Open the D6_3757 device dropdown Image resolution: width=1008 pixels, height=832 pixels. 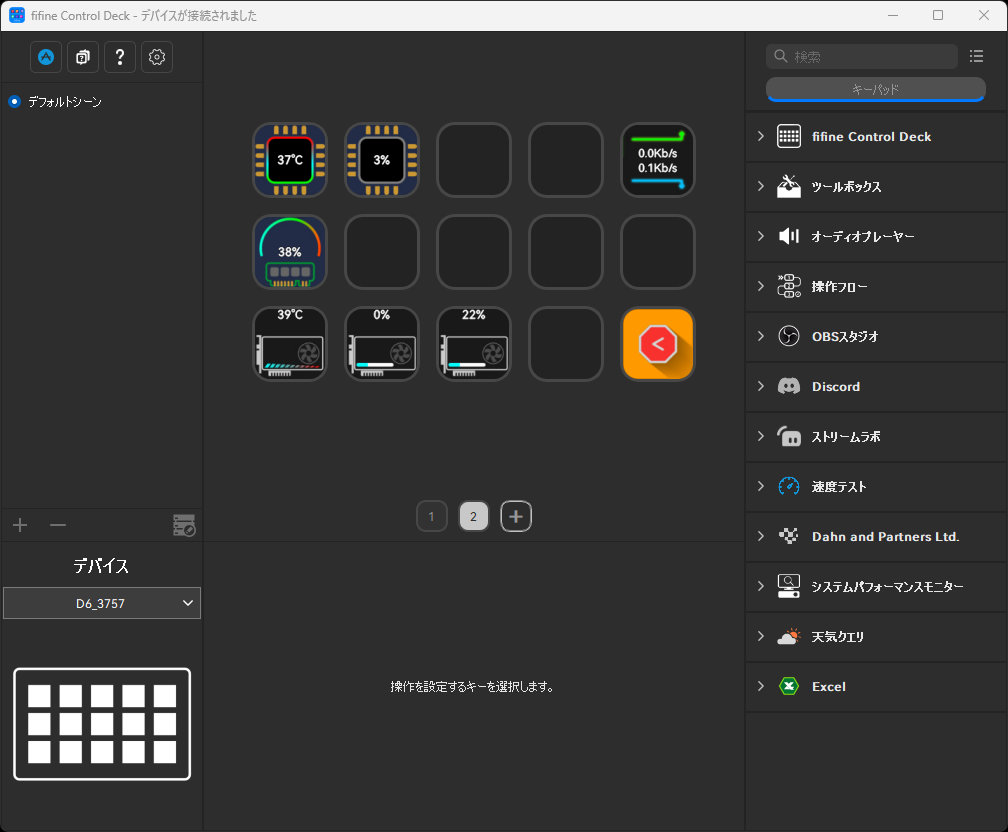(101, 603)
